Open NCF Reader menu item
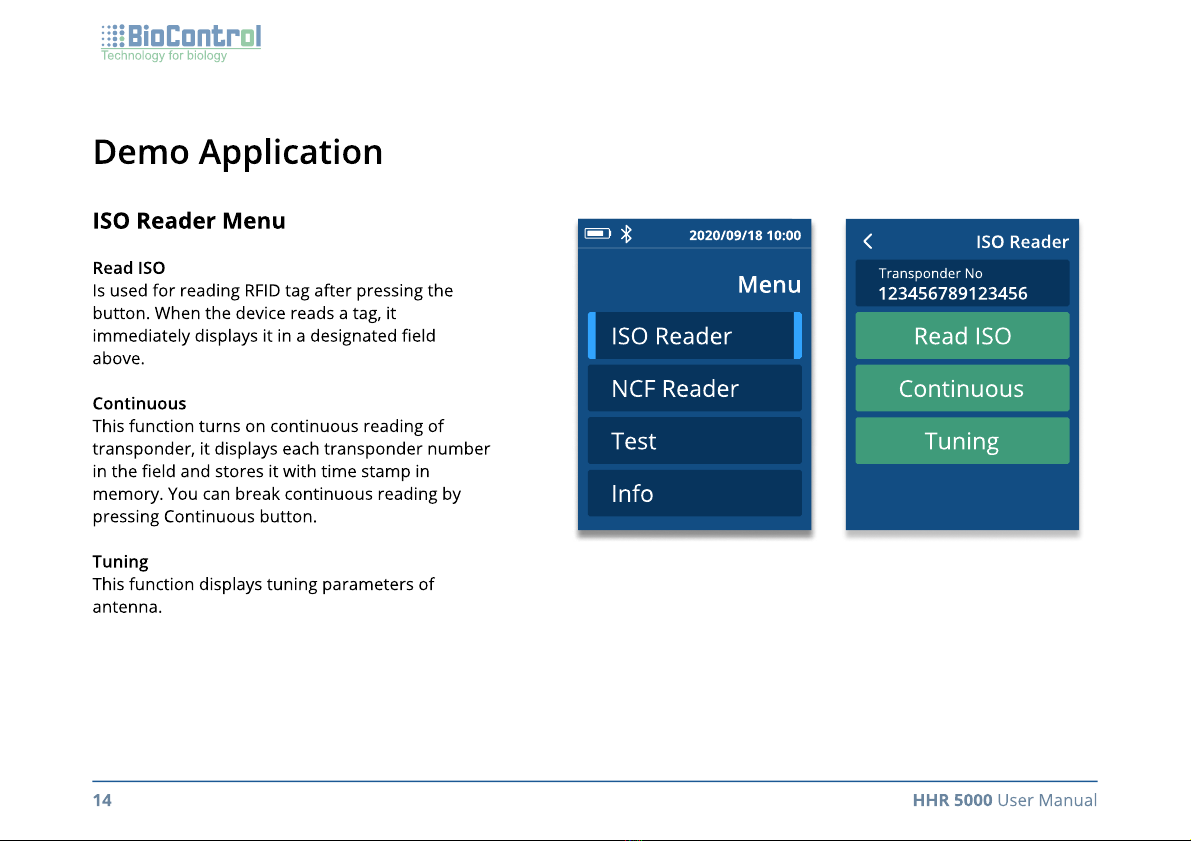Viewport: 1191px width, 841px height. [694, 388]
